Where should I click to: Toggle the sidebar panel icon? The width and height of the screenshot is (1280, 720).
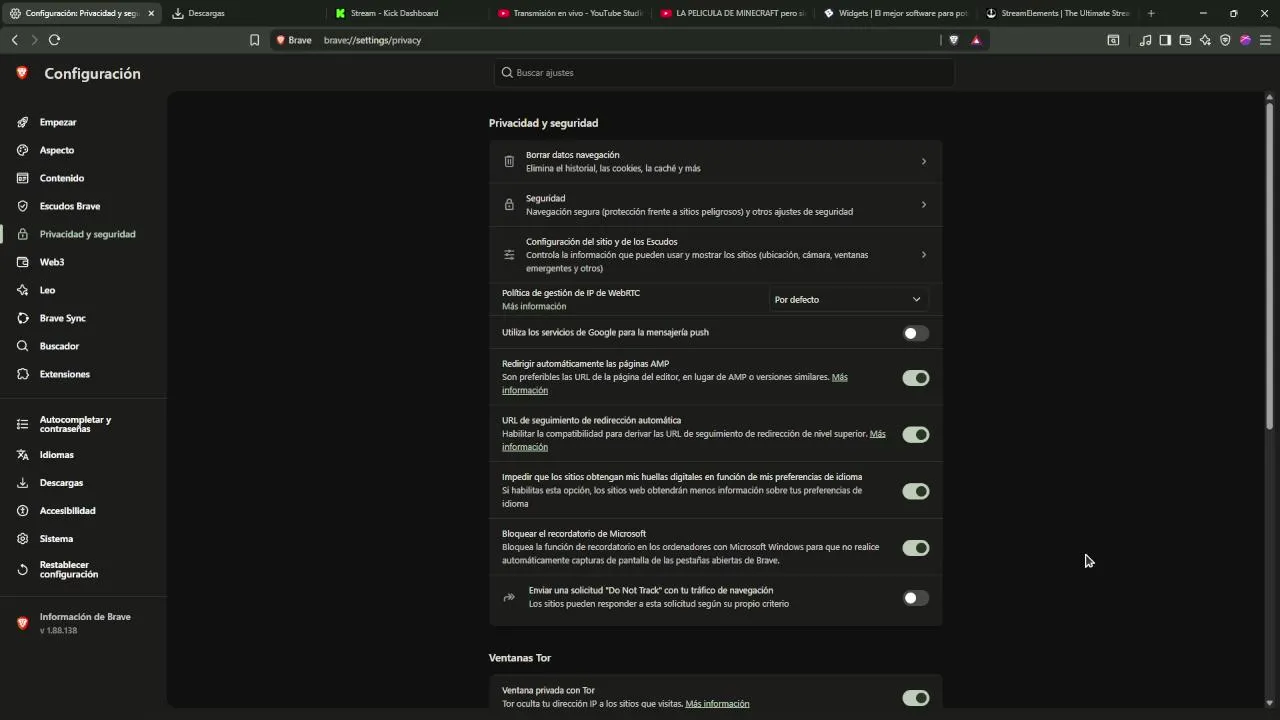[1165, 40]
